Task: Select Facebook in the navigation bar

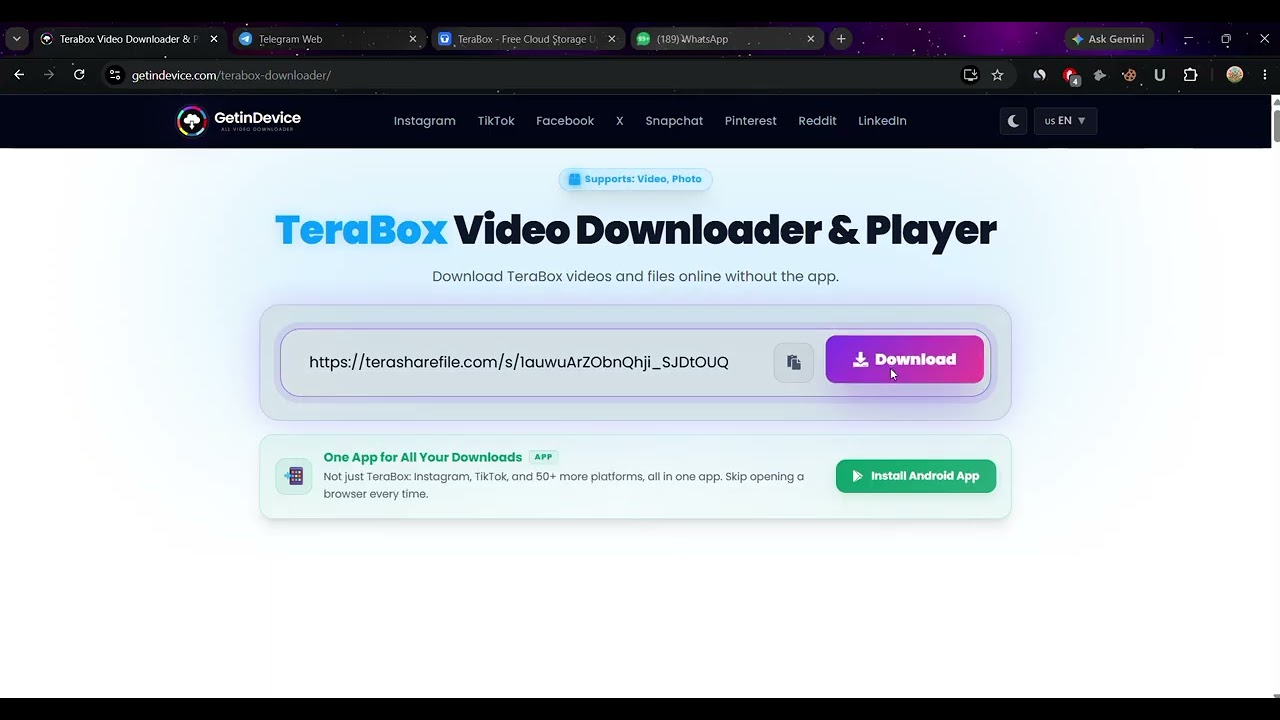Action: click(565, 121)
